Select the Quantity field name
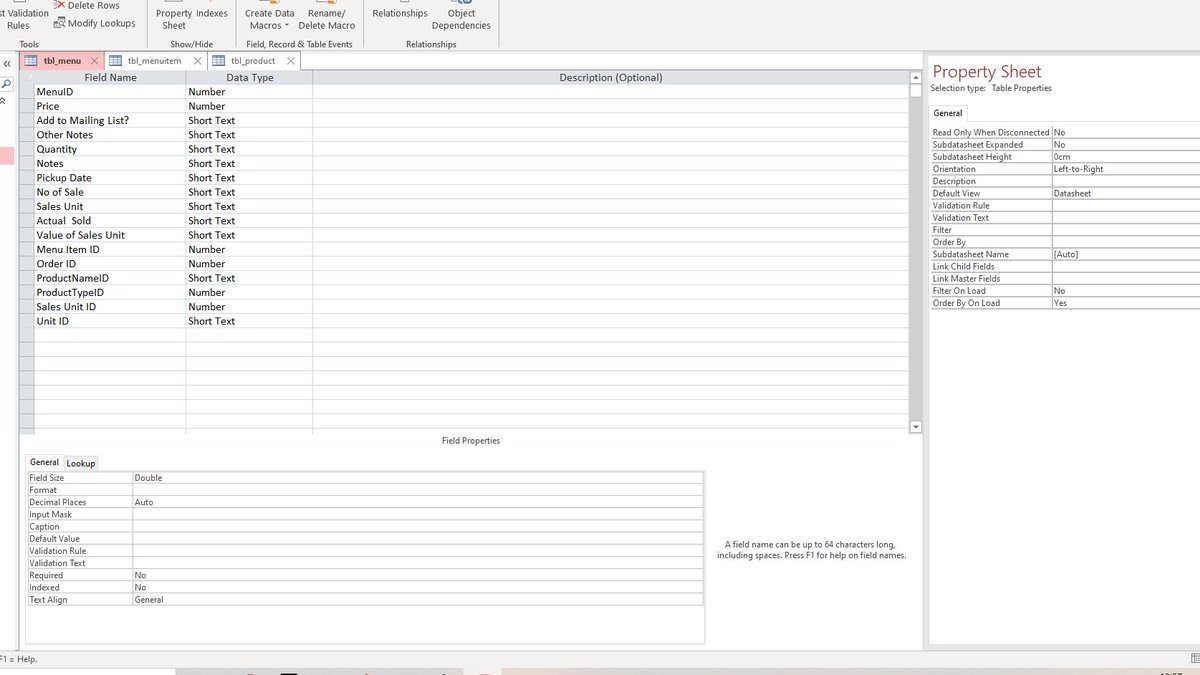This screenshot has height=675, width=1200. click(x=110, y=149)
